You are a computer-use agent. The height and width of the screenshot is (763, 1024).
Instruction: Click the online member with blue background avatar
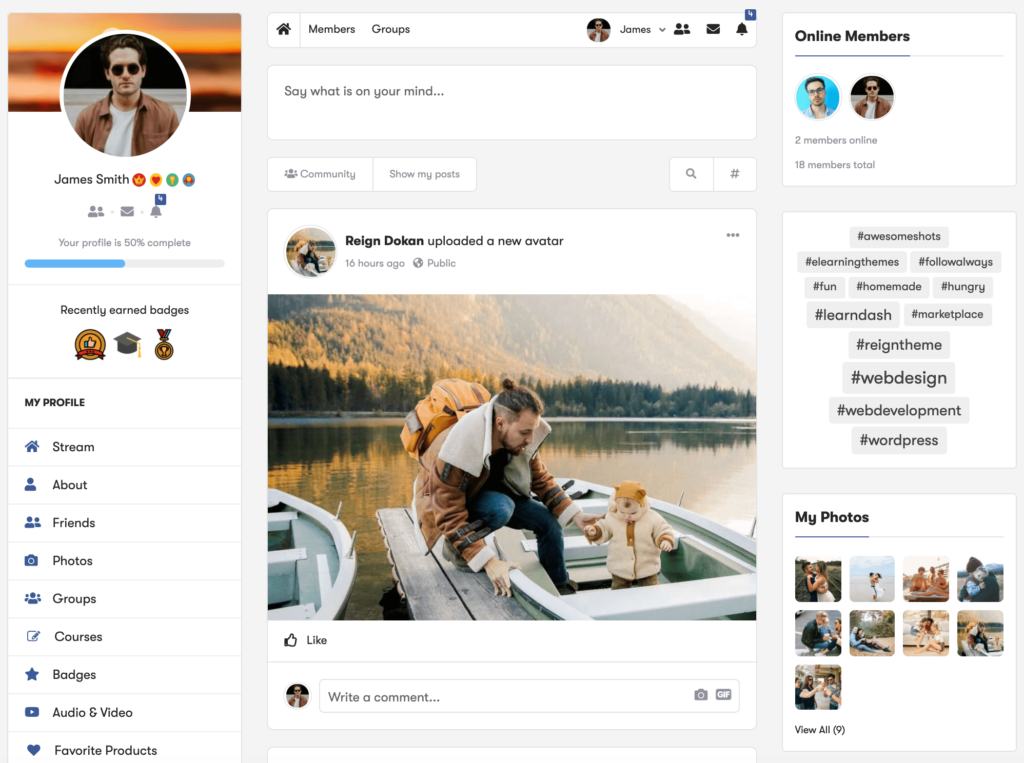click(818, 97)
